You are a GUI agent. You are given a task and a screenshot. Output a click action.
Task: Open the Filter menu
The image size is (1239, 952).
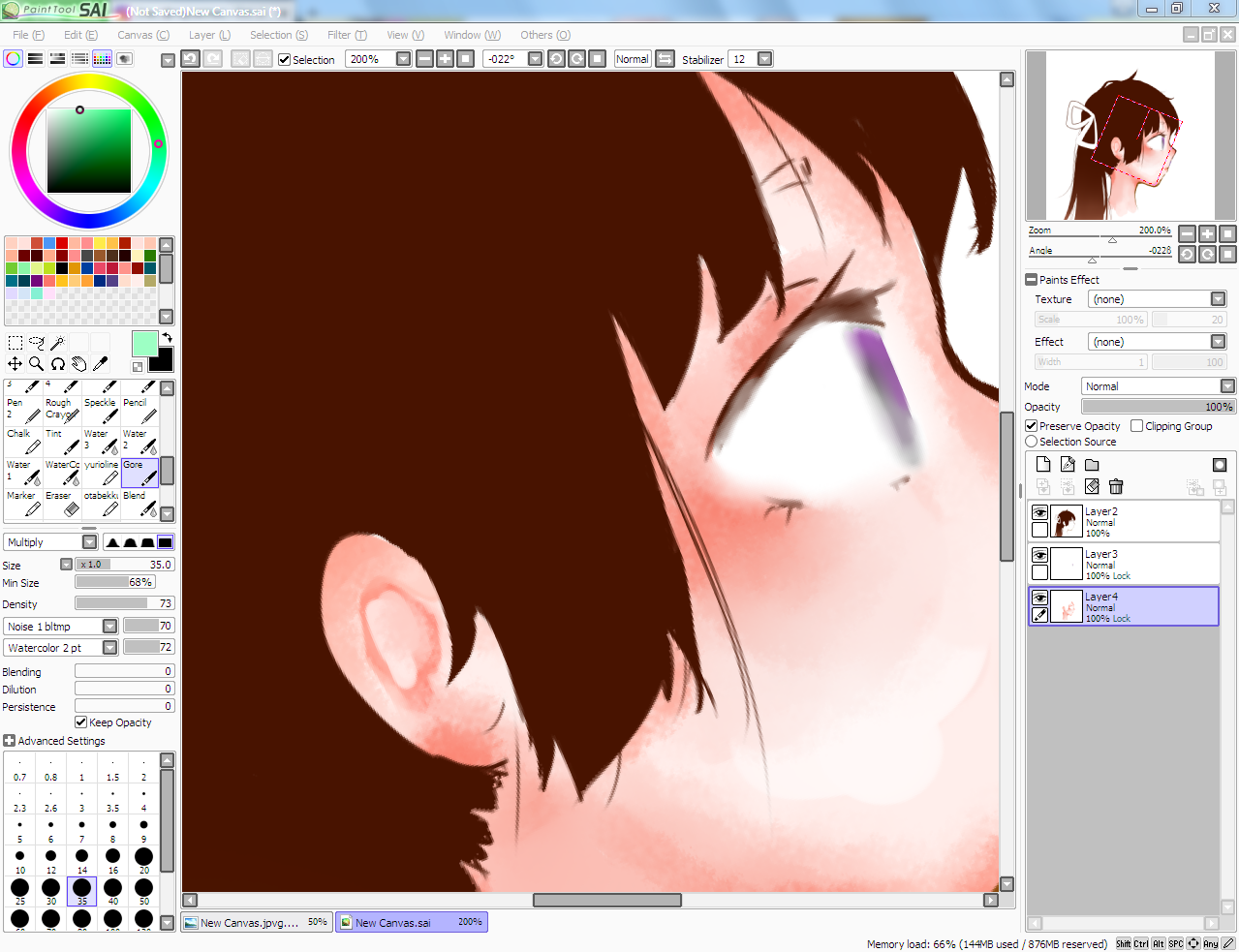346,35
